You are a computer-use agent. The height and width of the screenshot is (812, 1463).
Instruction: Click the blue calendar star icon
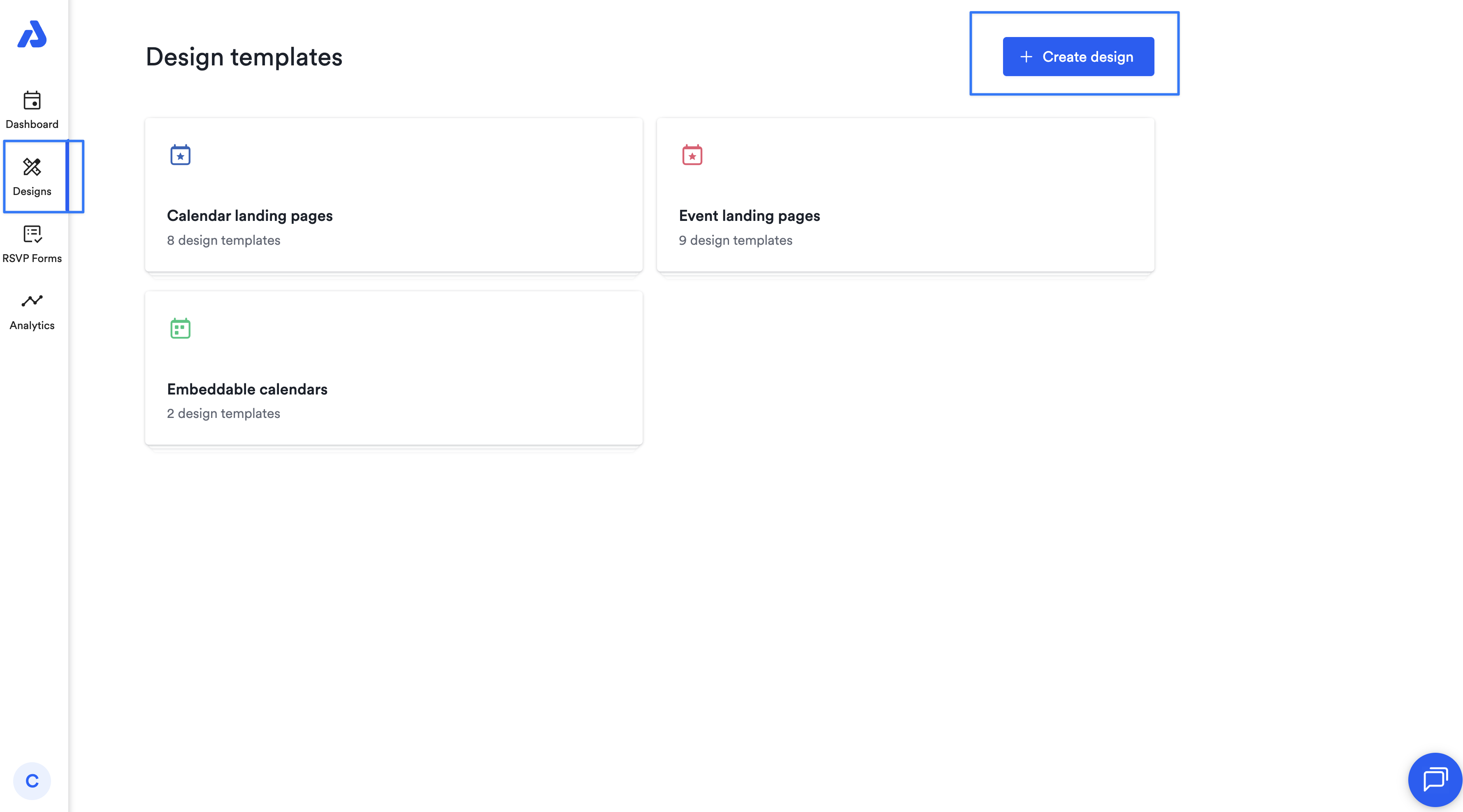181,155
